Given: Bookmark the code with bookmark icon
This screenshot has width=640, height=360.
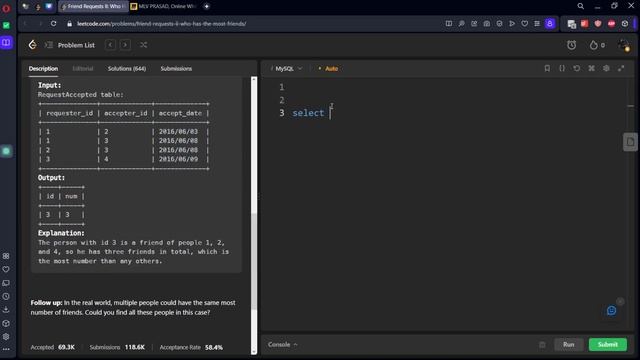Looking at the screenshot, I should (x=547, y=69).
